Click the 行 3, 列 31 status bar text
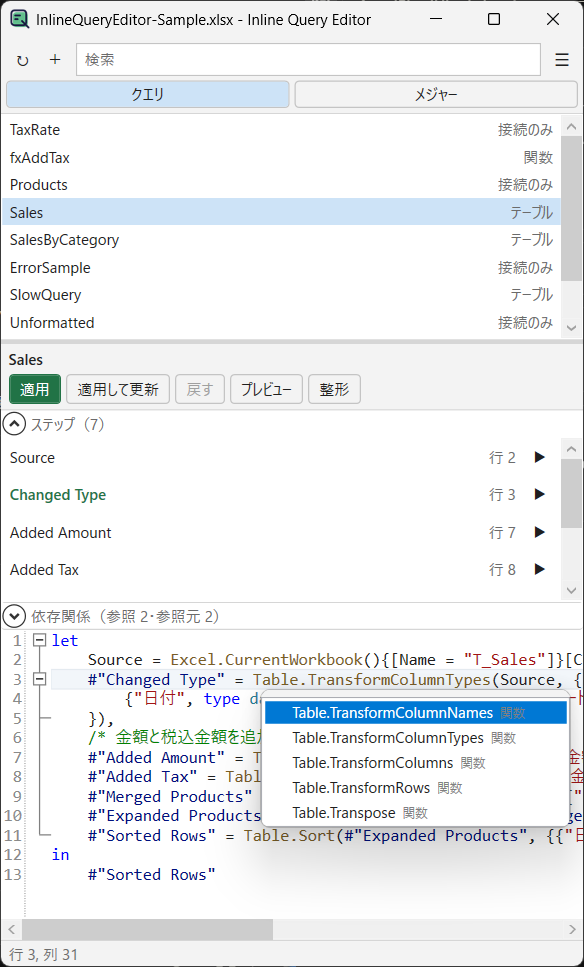The height and width of the screenshot is (967, 584). 44,955
